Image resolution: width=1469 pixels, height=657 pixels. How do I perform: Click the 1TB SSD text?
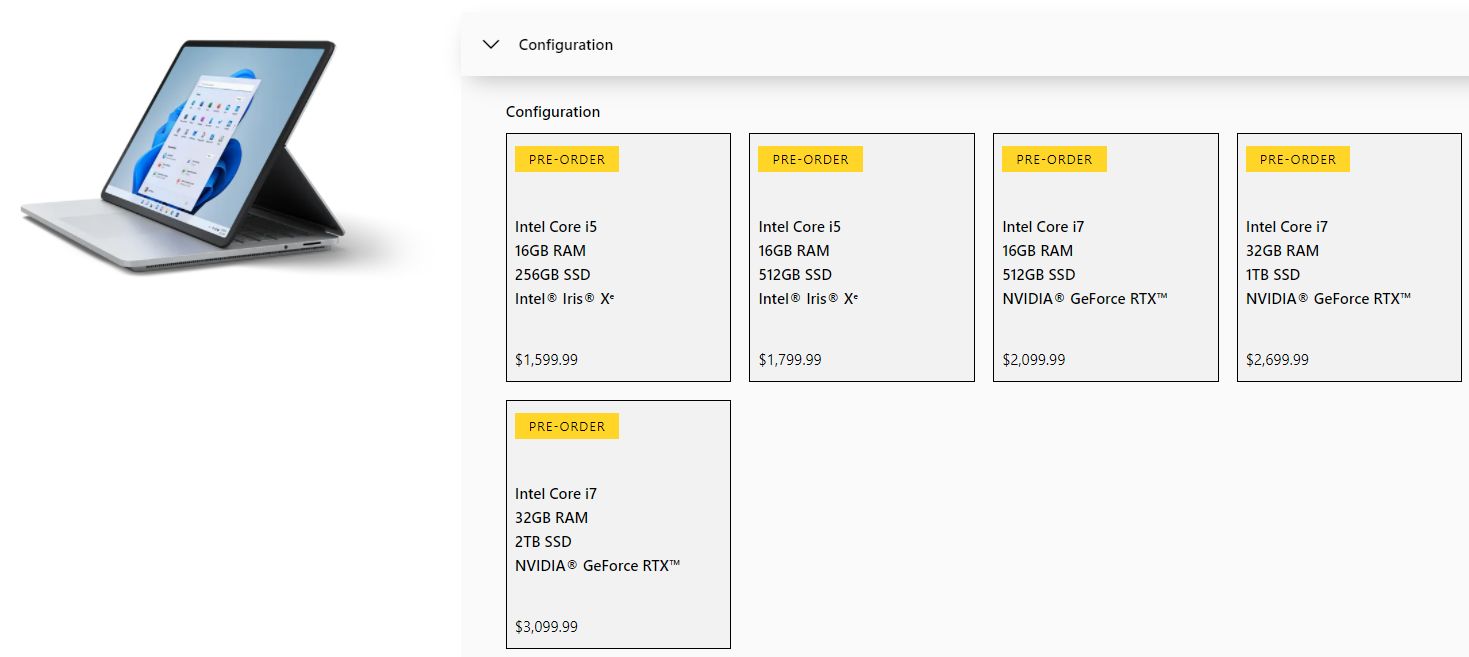point(1273,275)
